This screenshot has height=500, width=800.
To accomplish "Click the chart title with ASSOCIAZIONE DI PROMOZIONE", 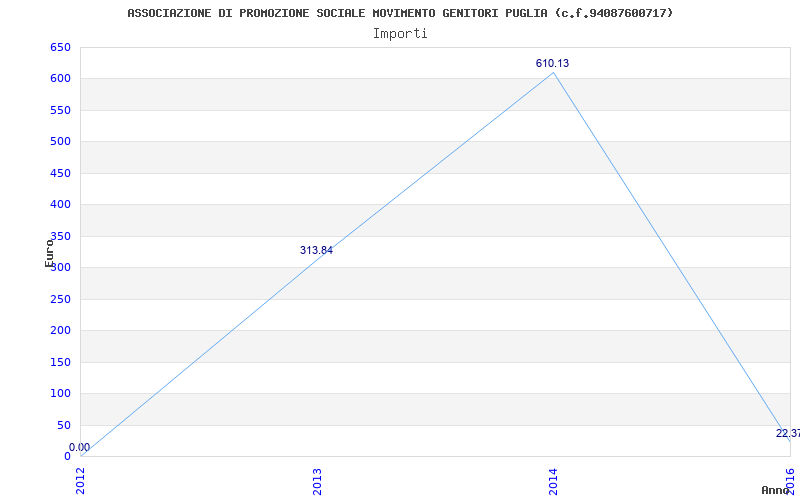I will click(x=400, y=13).
